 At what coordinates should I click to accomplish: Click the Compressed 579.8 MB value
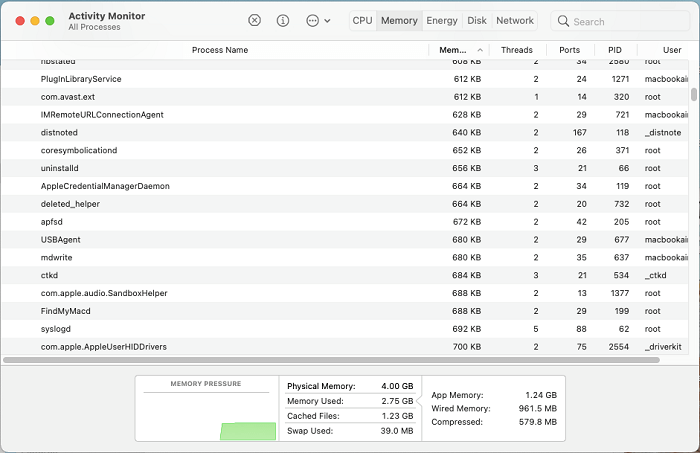point(538,422)
